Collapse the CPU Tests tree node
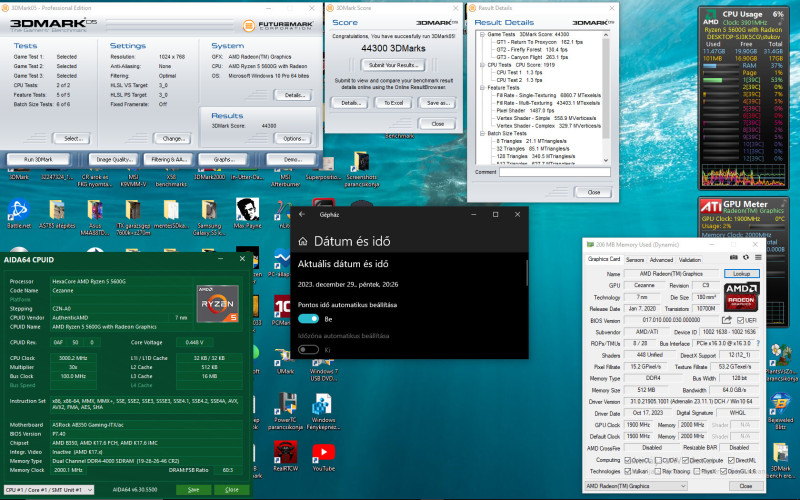 click(482, 65)
